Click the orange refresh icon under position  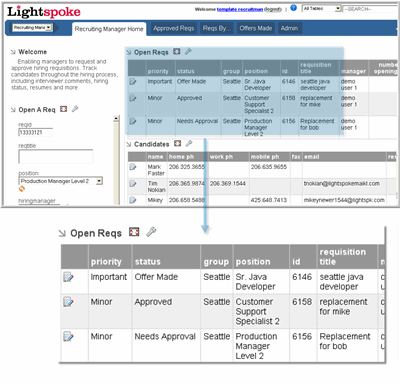point(22,189)
